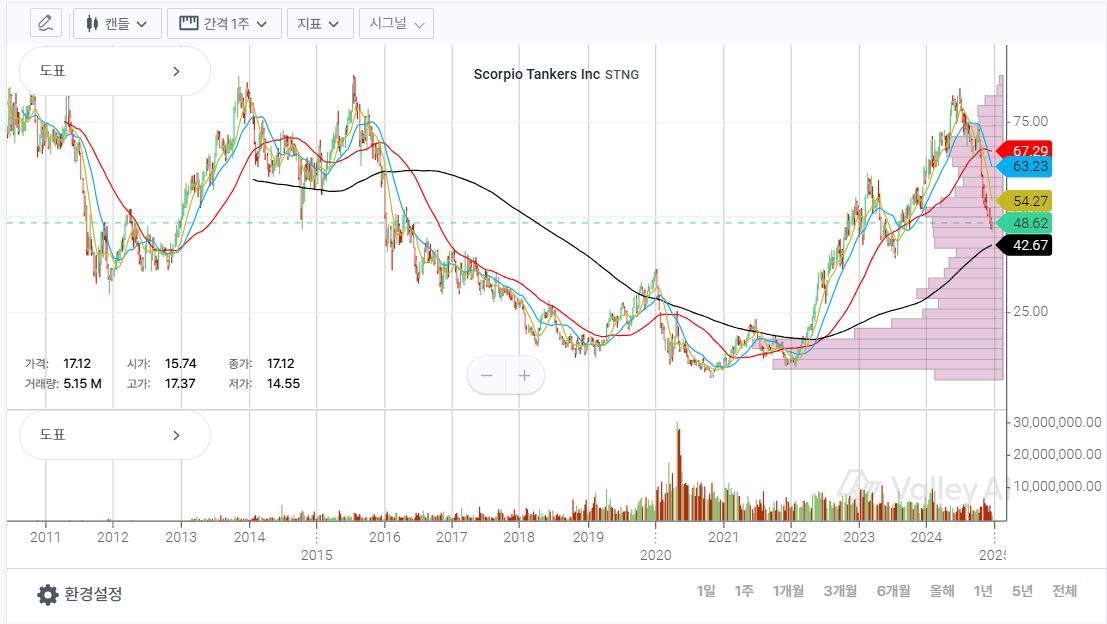Select the 1-day range tab
The height and width of the screenshot is (624, 1107).
[706, 591]
